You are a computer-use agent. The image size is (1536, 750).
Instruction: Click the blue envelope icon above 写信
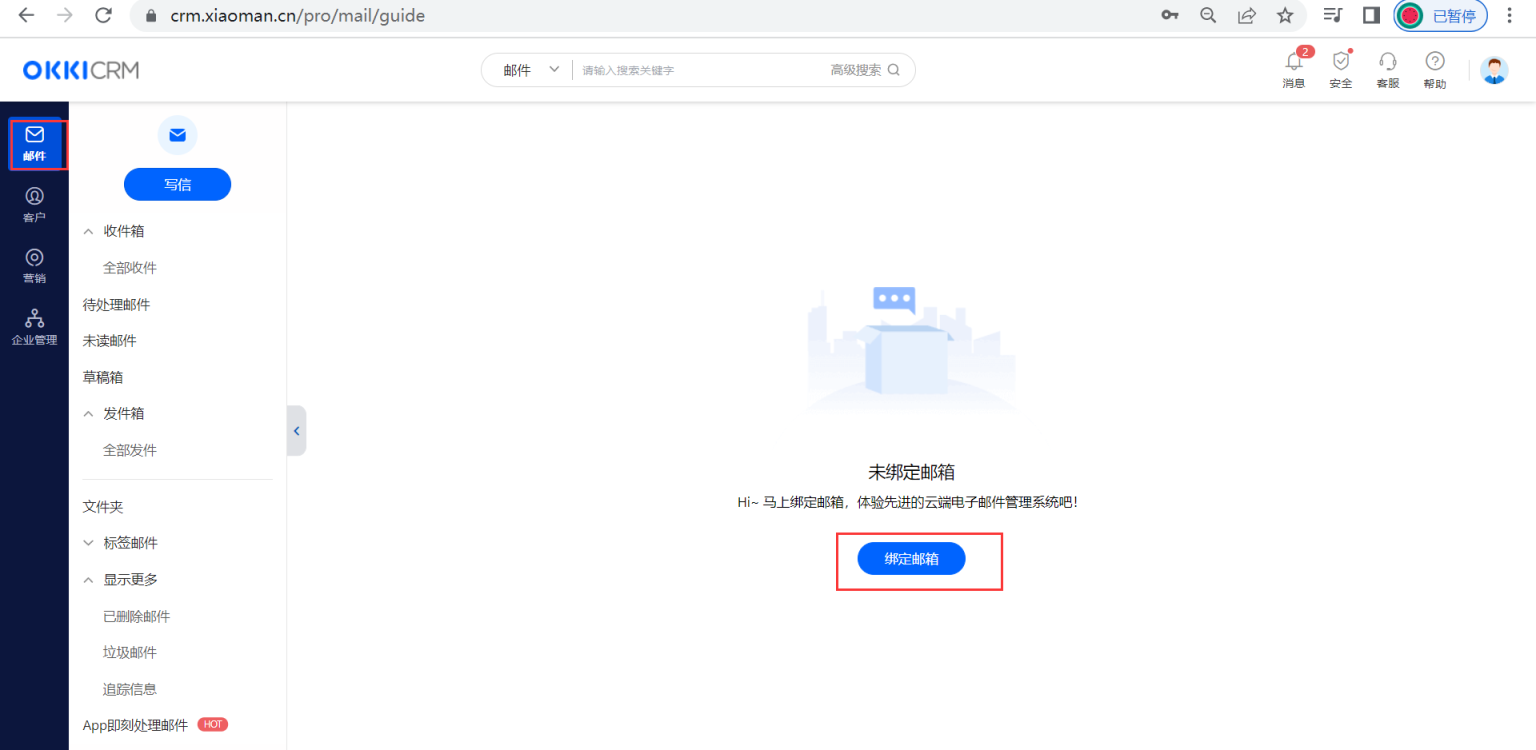pyautogui.click(x=177, y=135)
